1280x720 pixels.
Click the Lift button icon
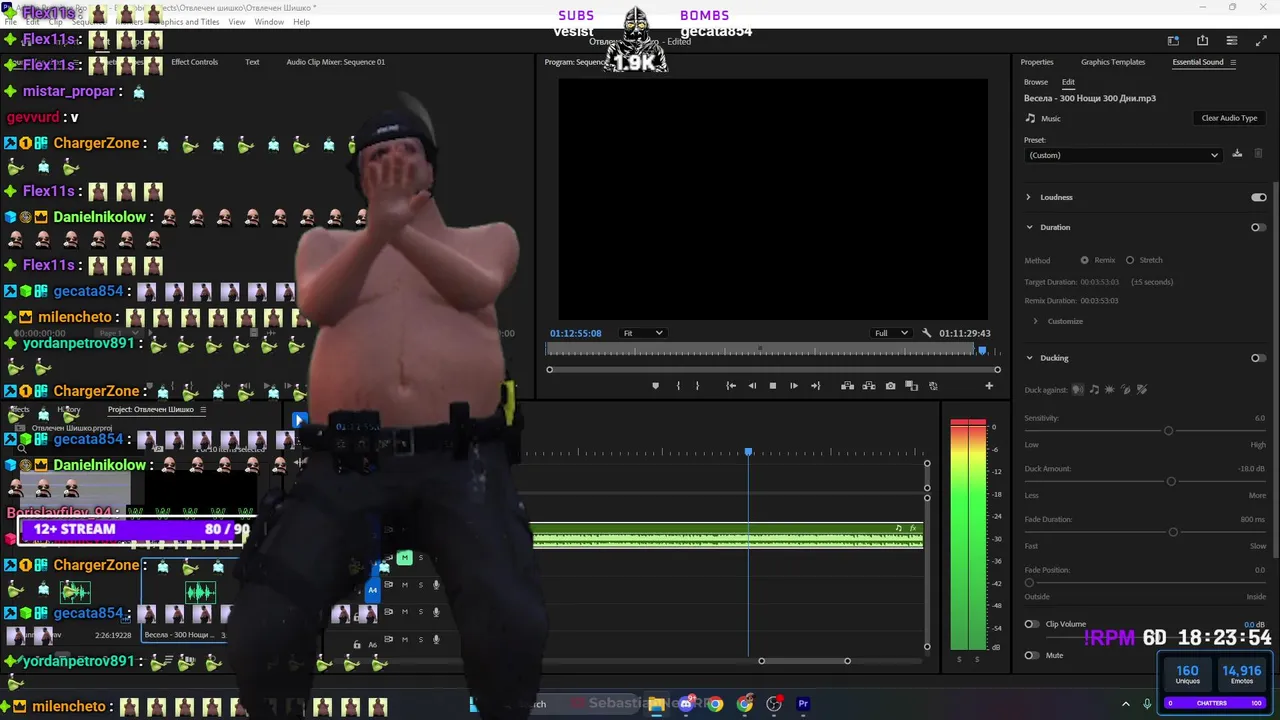point(847,386)
